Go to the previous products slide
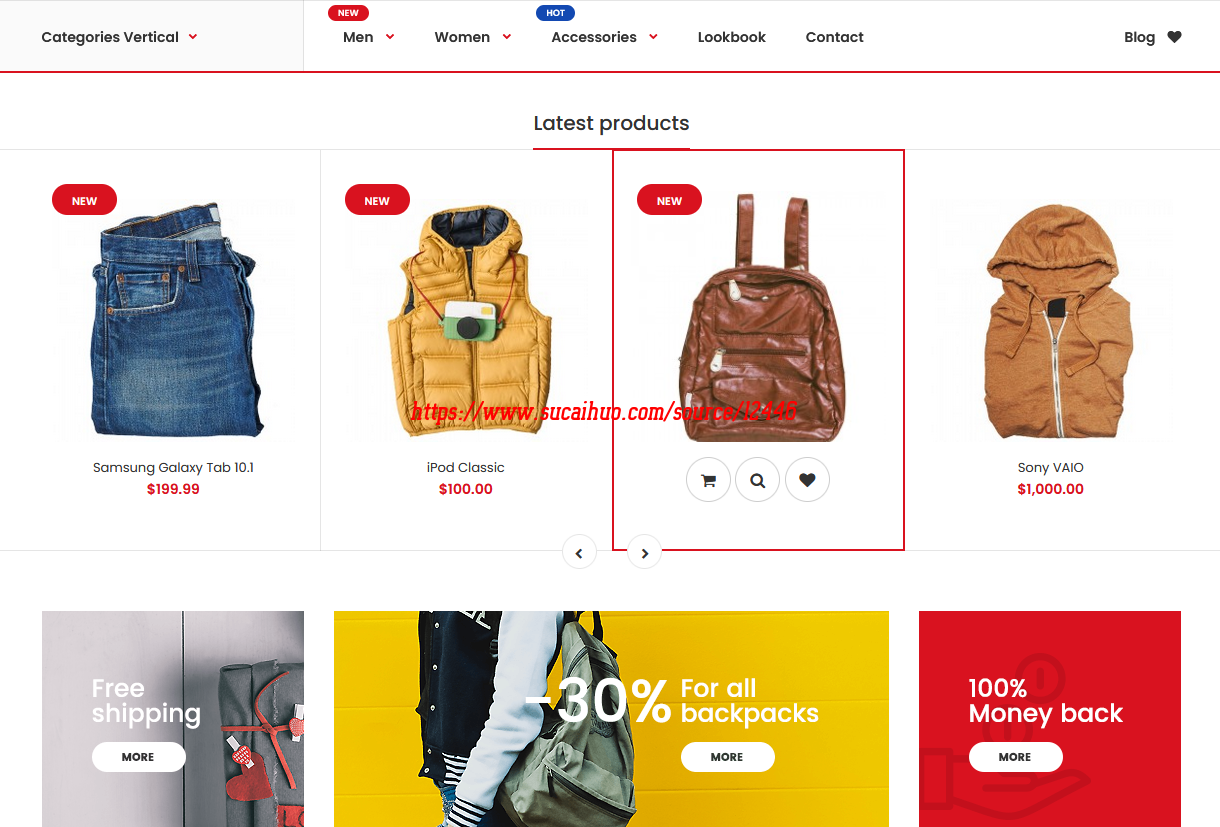Screen dimensions: 1220x827 coord(579,552)
